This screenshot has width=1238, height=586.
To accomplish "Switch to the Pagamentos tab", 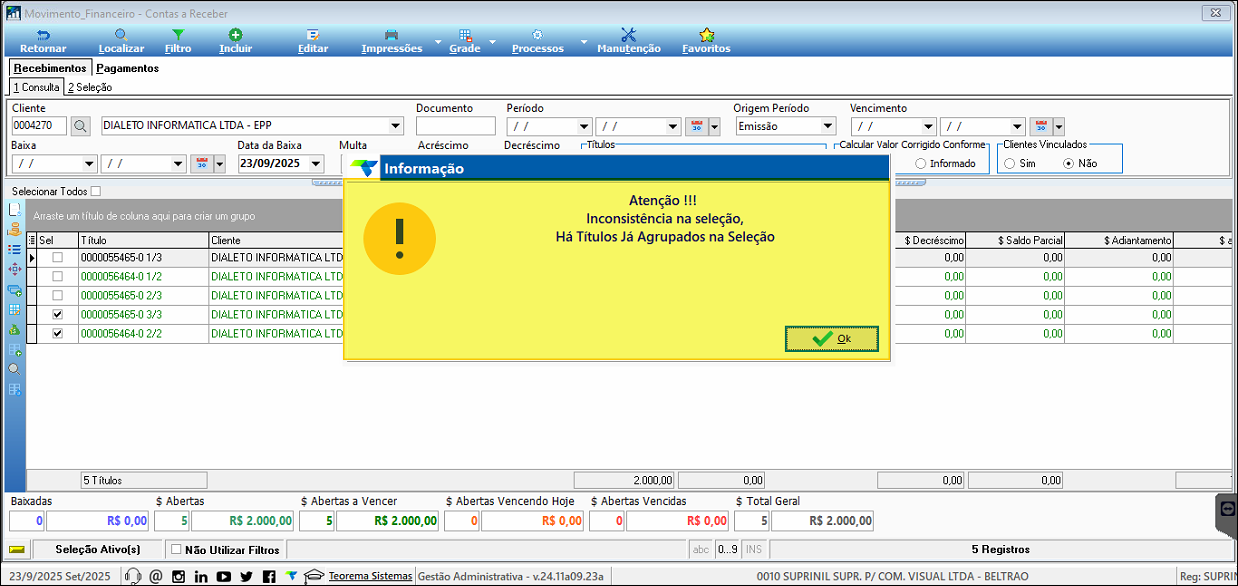I will click(x=127, y=68).
